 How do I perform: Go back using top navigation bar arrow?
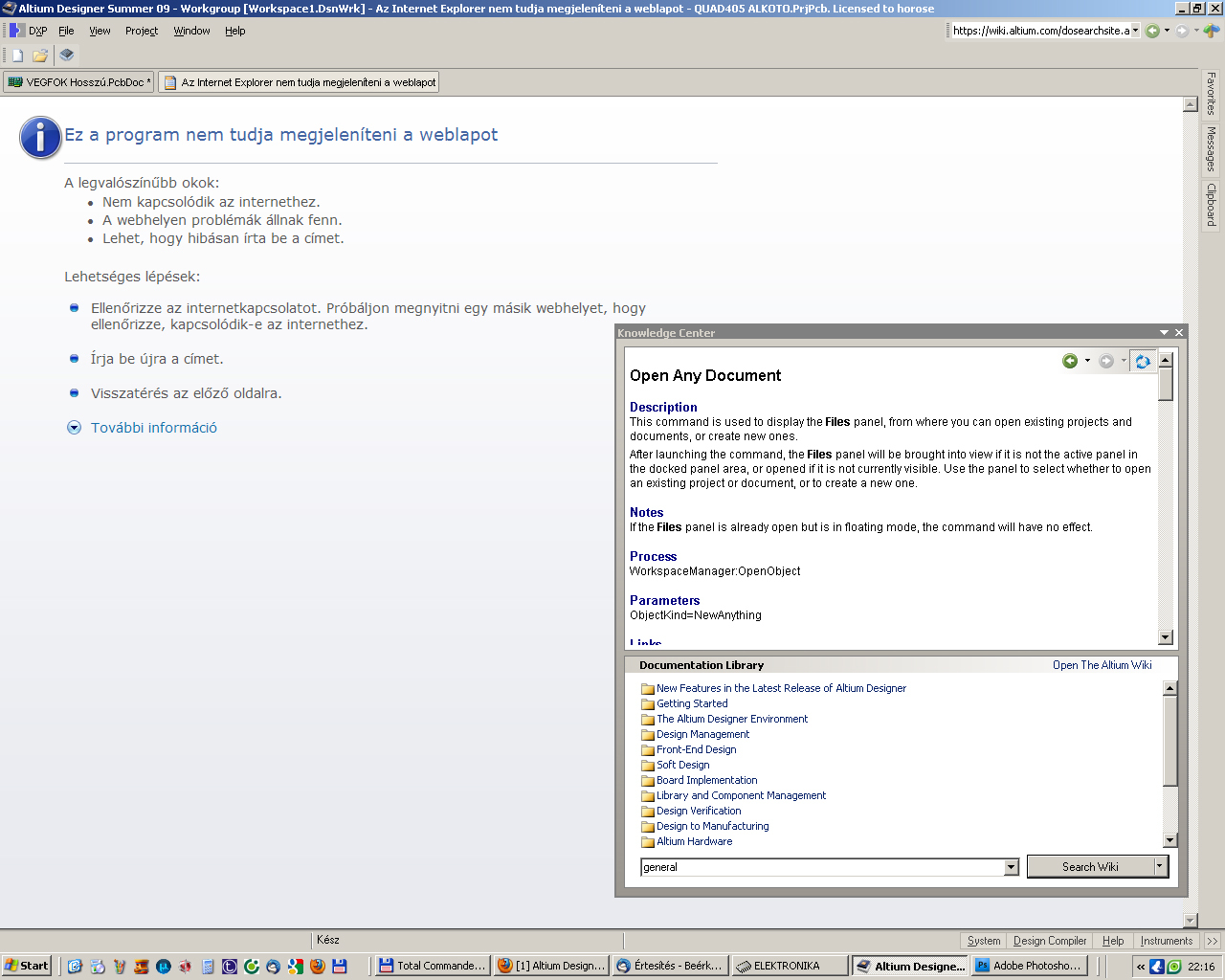tap(1152, 31)
